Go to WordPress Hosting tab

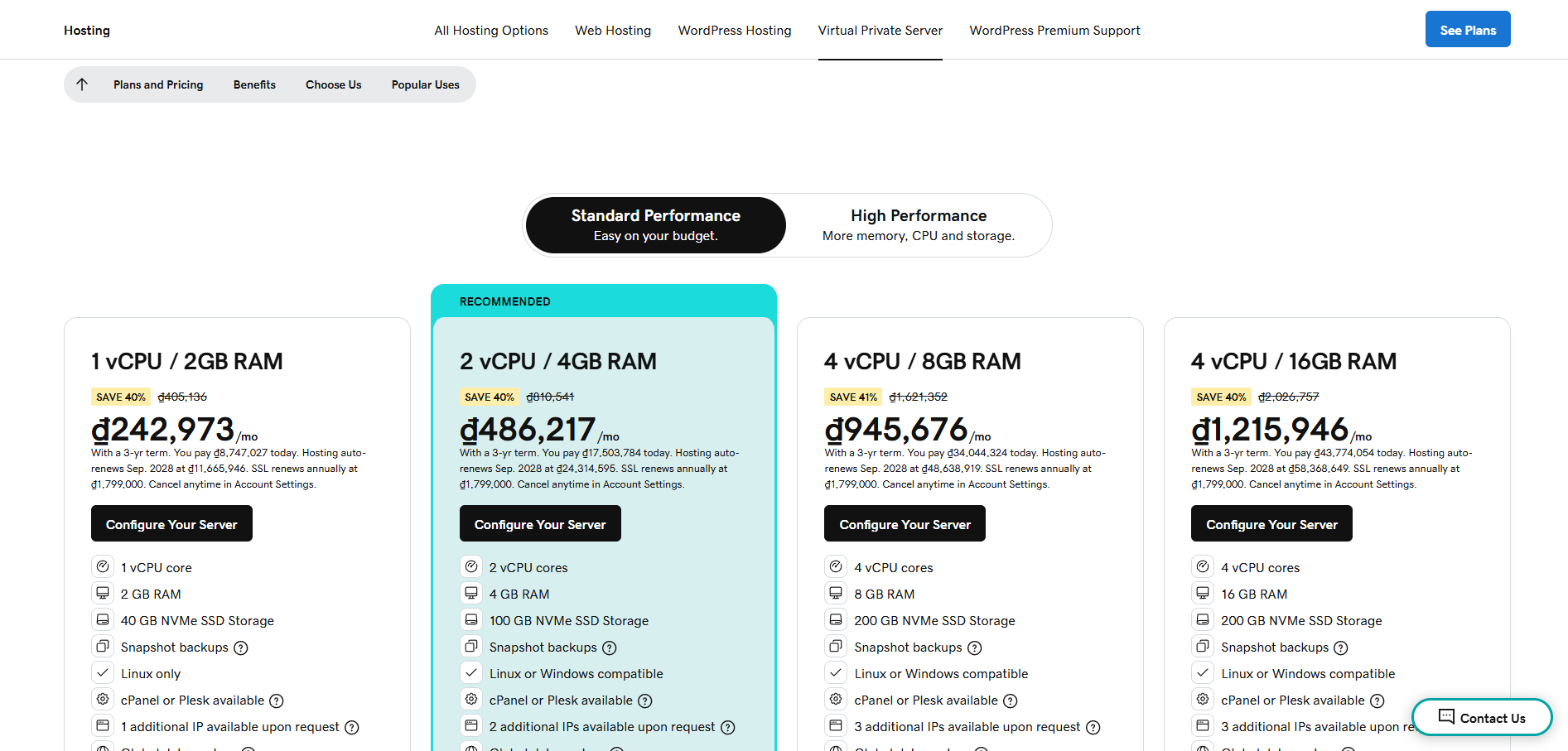734,31
